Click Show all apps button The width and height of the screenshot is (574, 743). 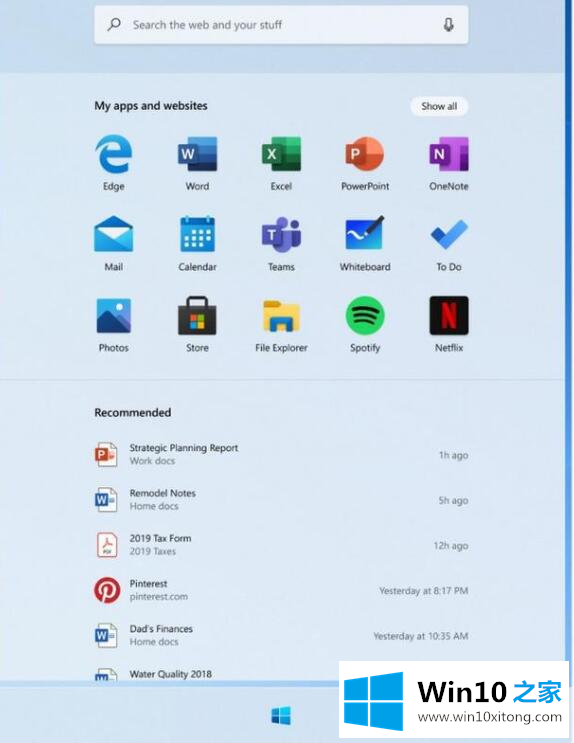click(x=439, y=106)
